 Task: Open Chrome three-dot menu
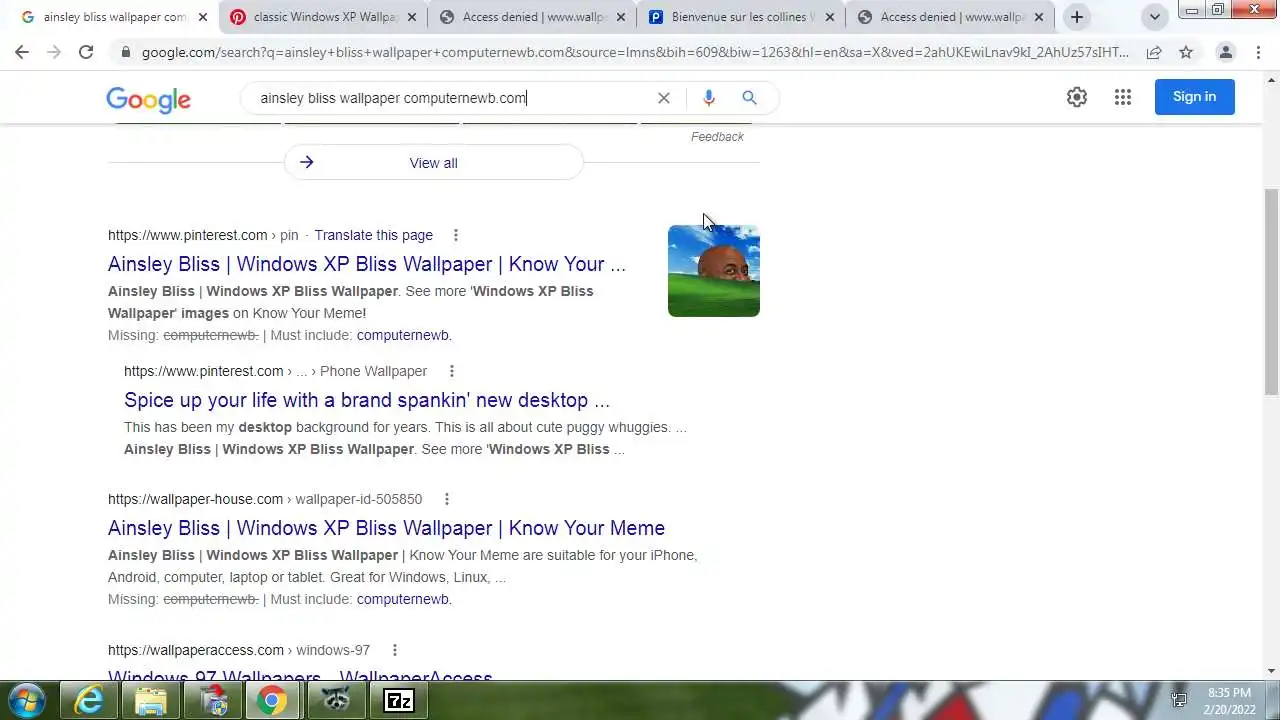coord(1259,52)
